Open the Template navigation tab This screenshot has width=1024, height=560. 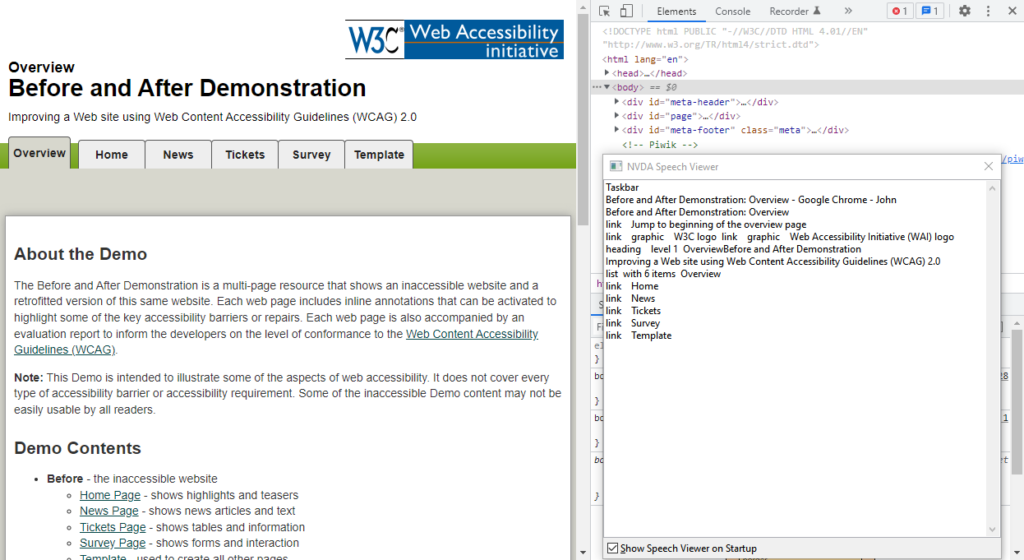pos(379,155)
